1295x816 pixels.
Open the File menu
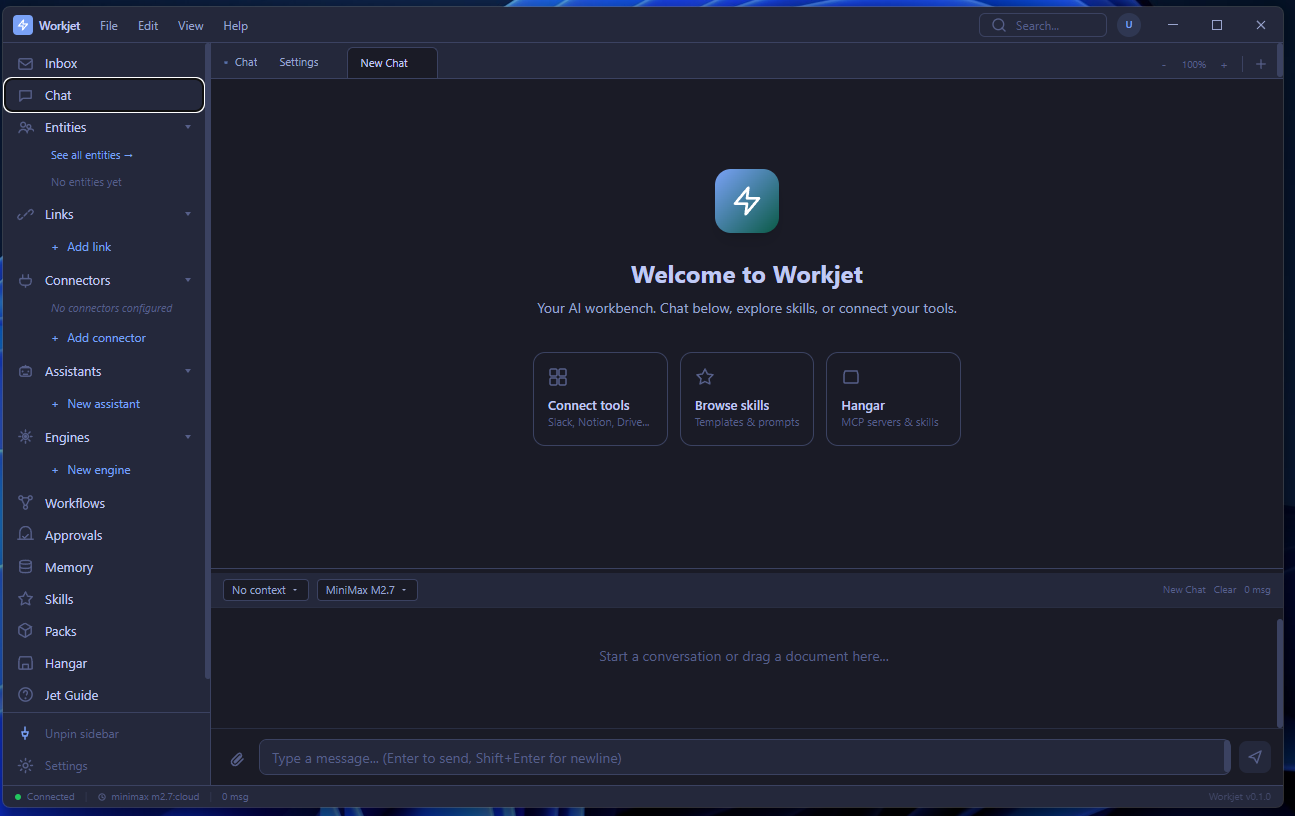coord(108,25)
